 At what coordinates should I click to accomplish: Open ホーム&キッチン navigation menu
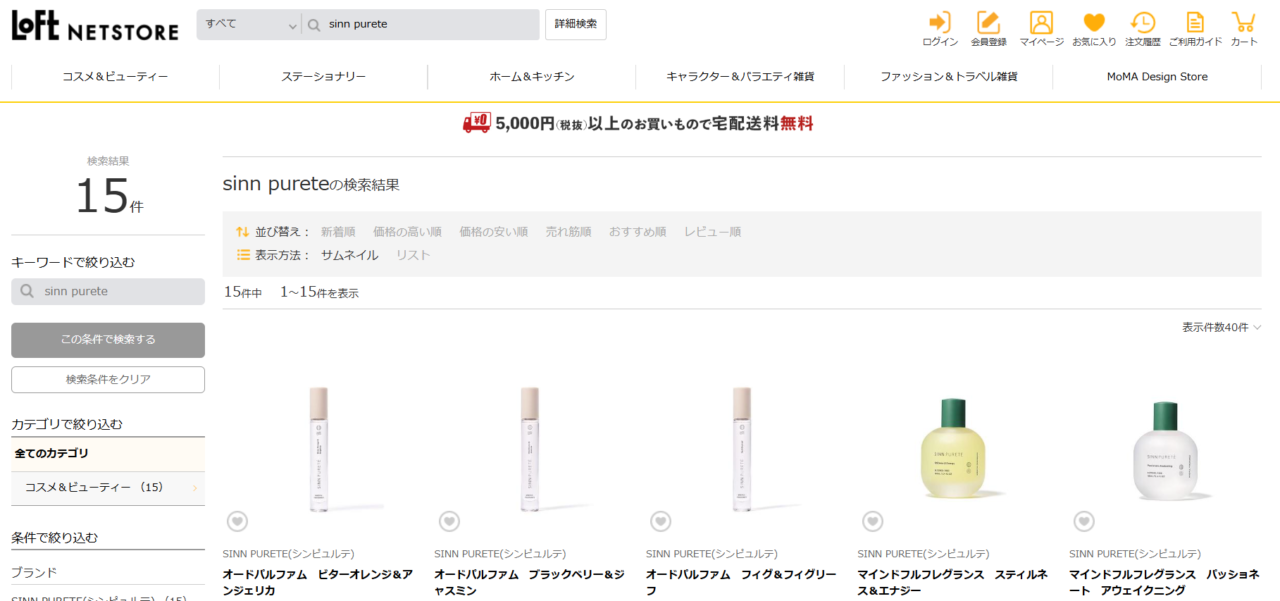532,77
